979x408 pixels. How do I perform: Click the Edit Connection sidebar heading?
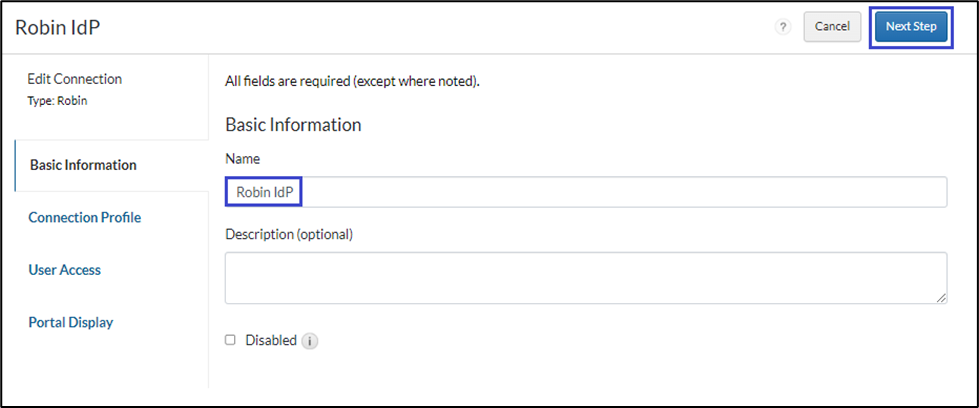coord(74,79)
